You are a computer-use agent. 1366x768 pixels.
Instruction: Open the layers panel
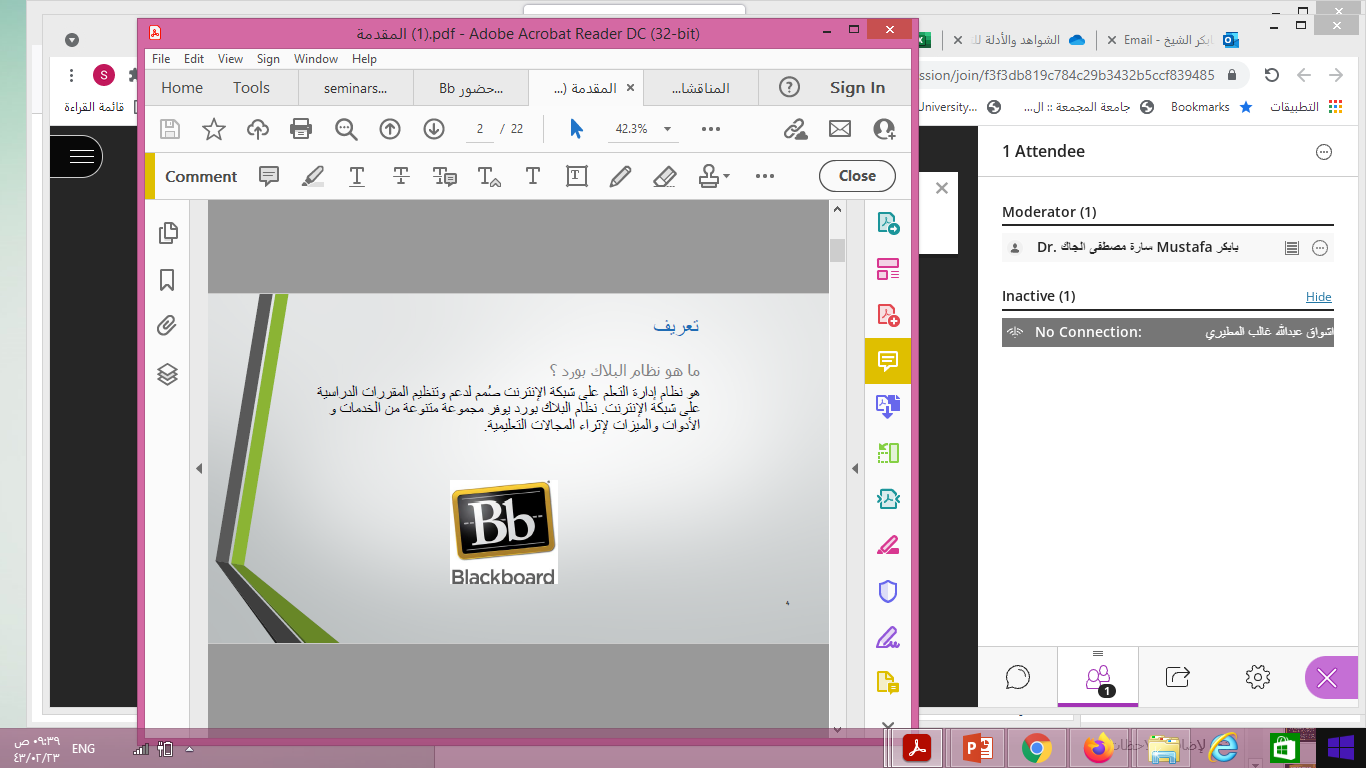(x=168, y=374)
